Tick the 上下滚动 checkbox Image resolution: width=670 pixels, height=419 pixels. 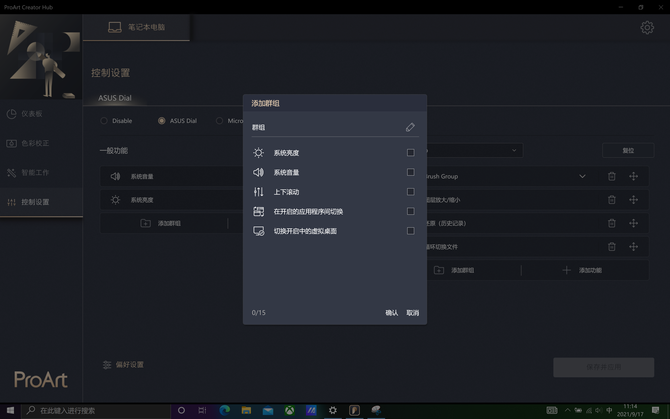point(411,192)
